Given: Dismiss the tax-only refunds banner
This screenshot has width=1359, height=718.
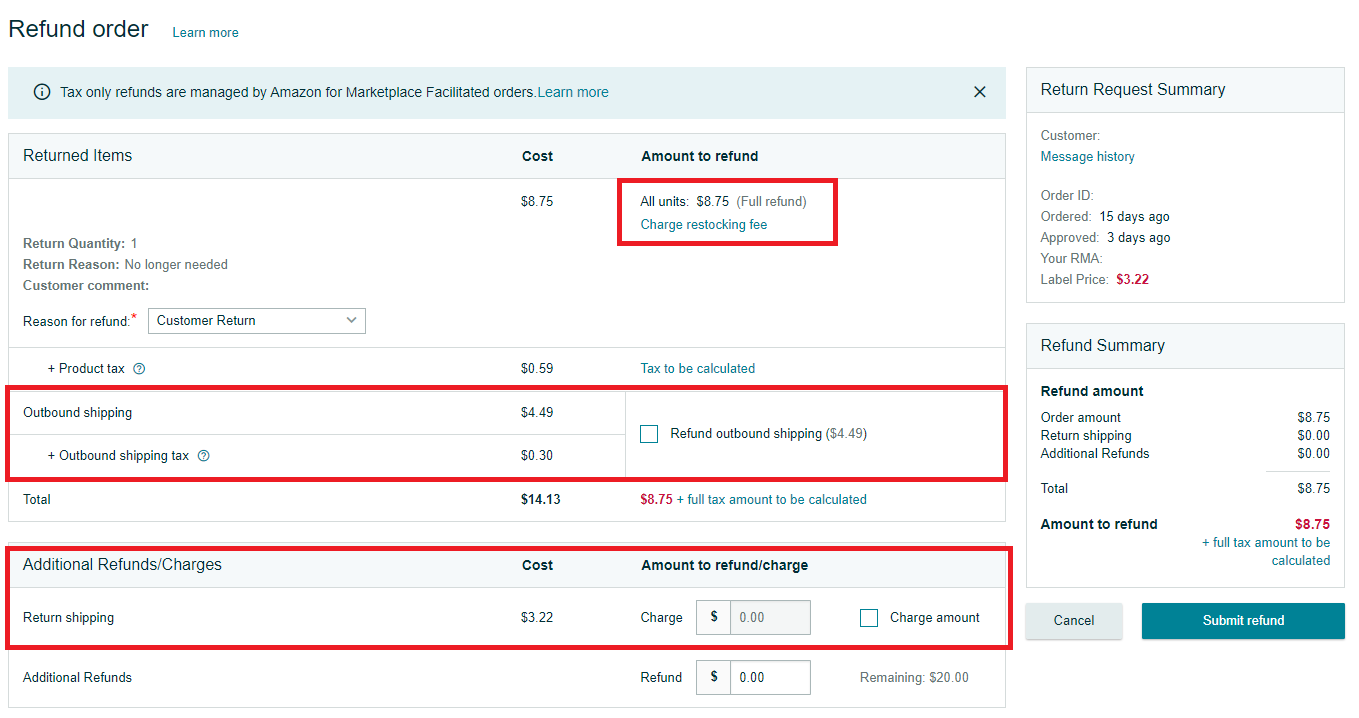Looking at the screenshot, I should [x=980, y=92].
